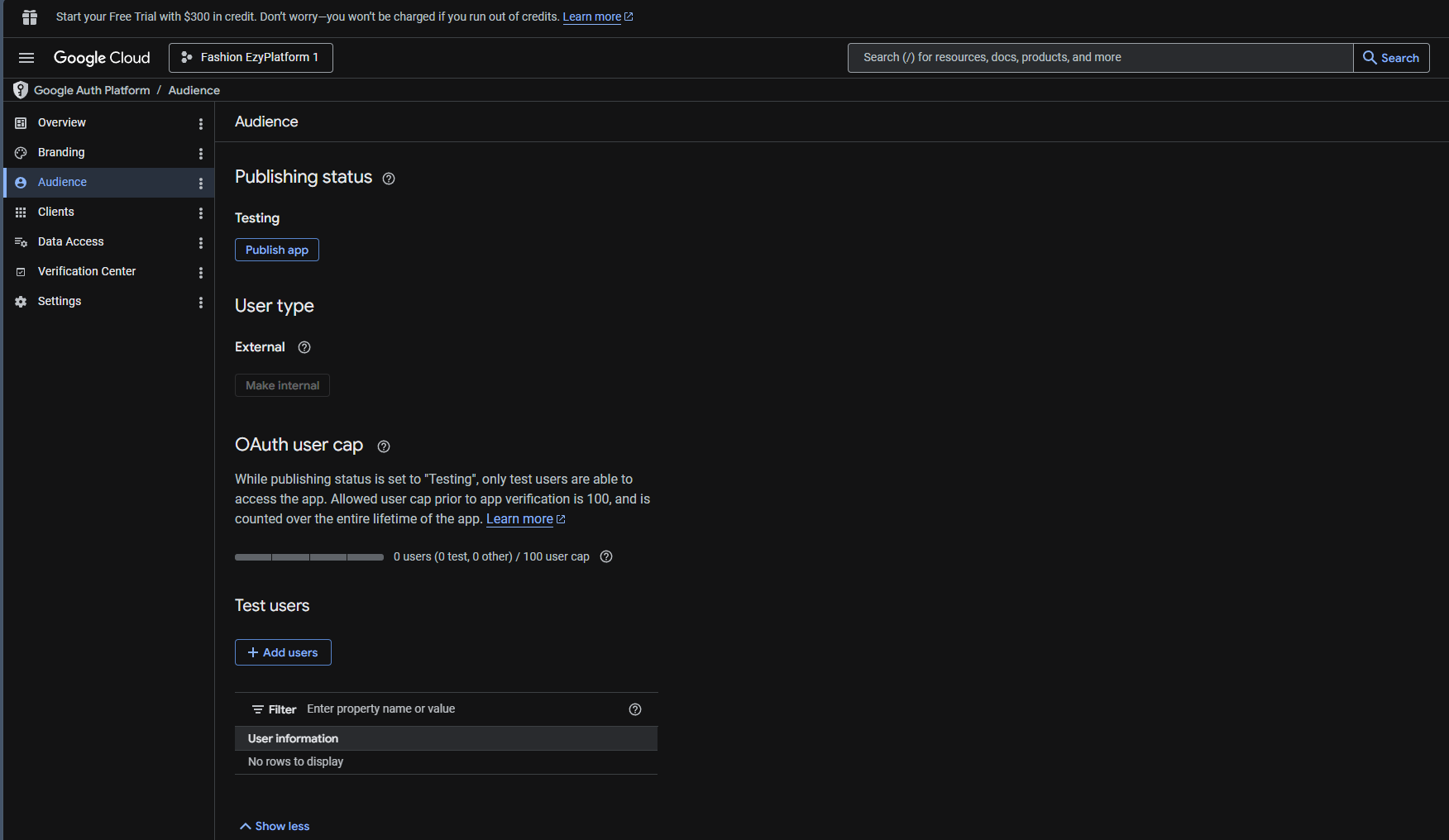Click the Publish app button
The height and width of the screenshot is (840, 1449).
click(277, 250)
